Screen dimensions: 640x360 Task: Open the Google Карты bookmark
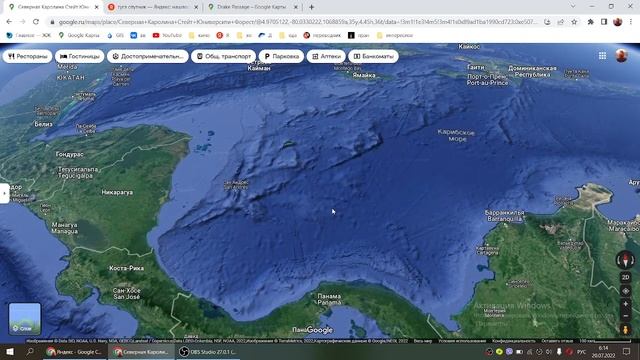pyautogui.click(x=79, y=36)
